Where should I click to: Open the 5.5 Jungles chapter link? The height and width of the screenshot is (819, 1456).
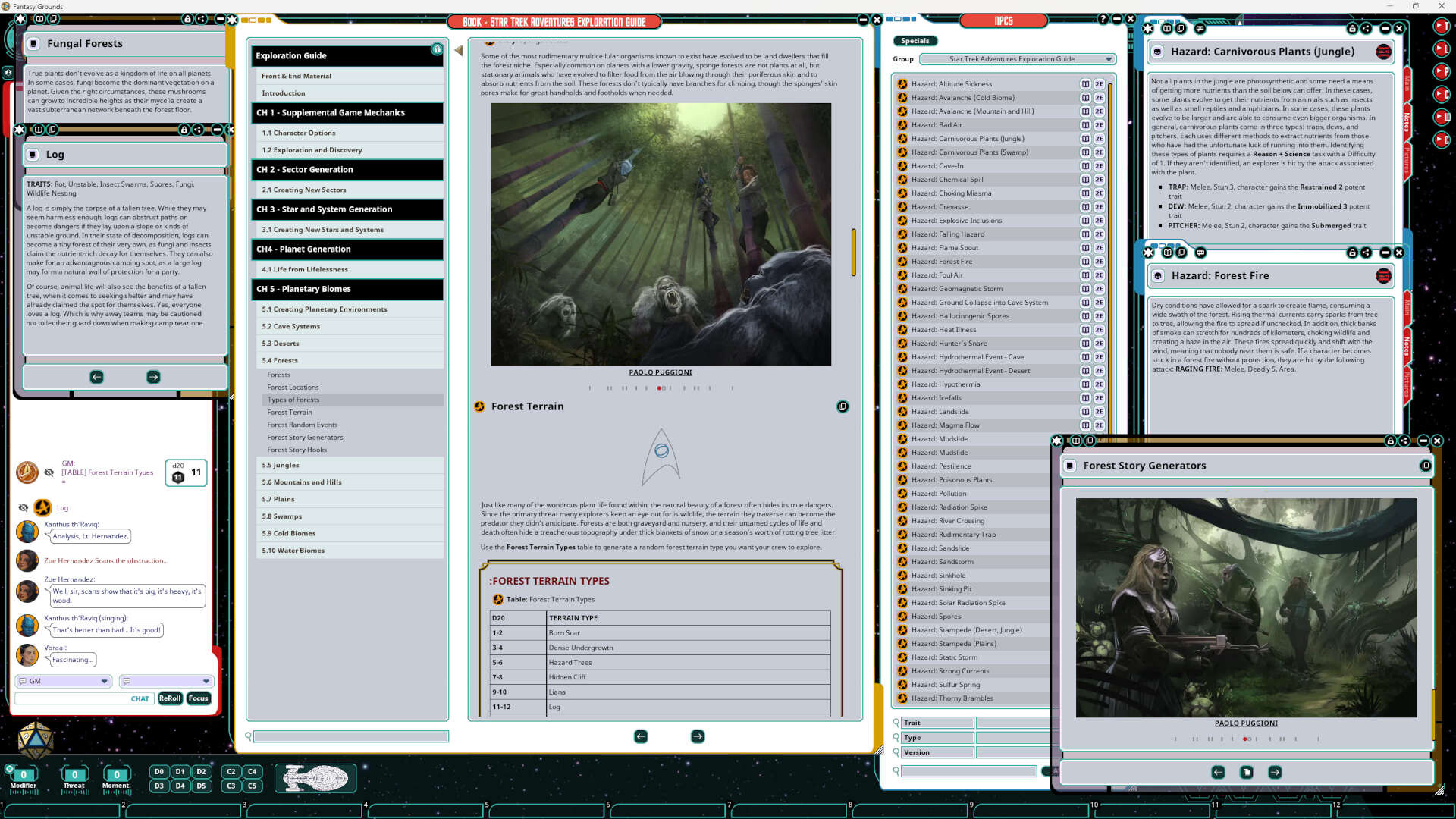[x=281, y=465]
